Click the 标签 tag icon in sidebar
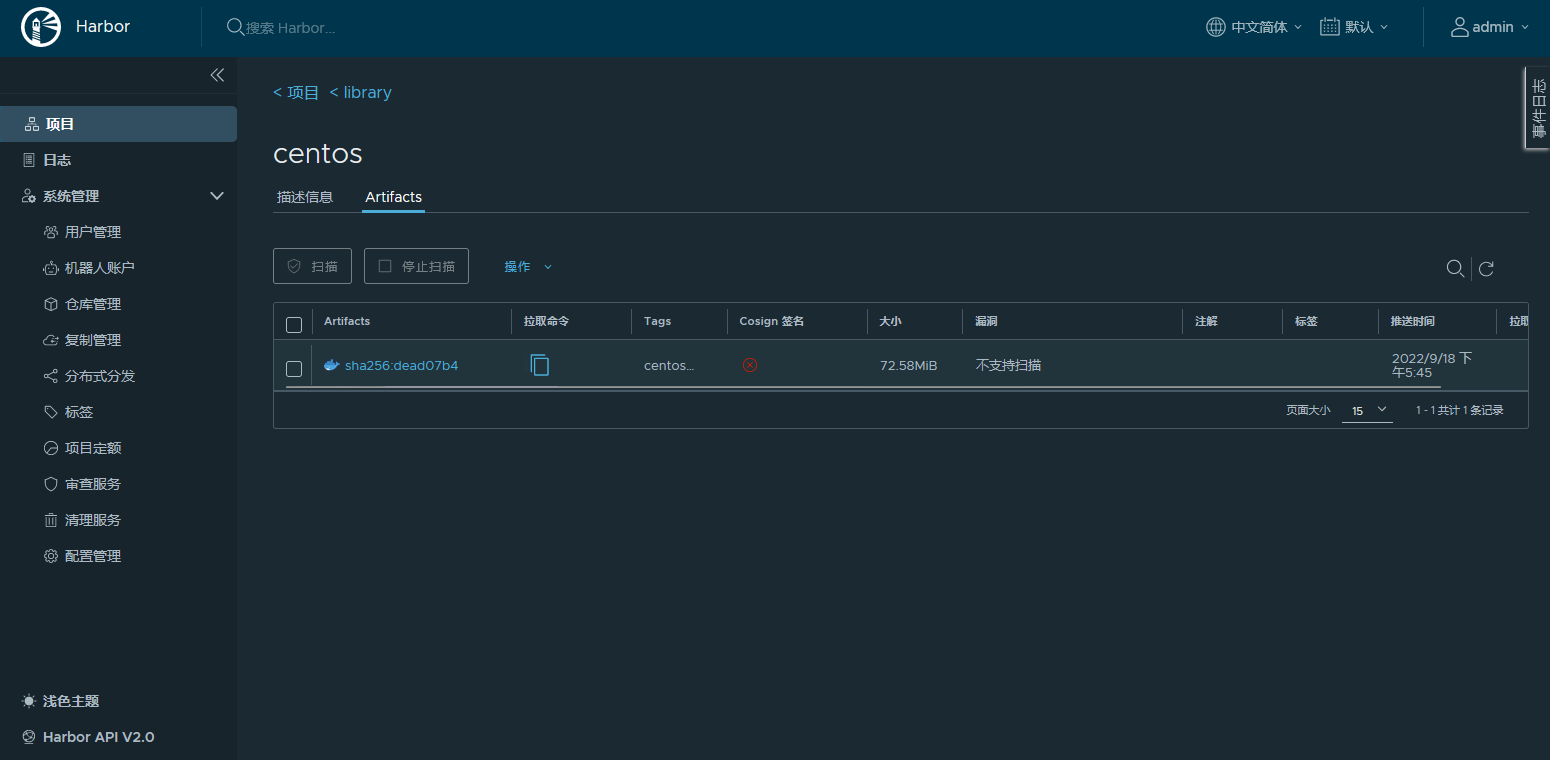Screen dimensions: 1550x760 click(51, 412)
